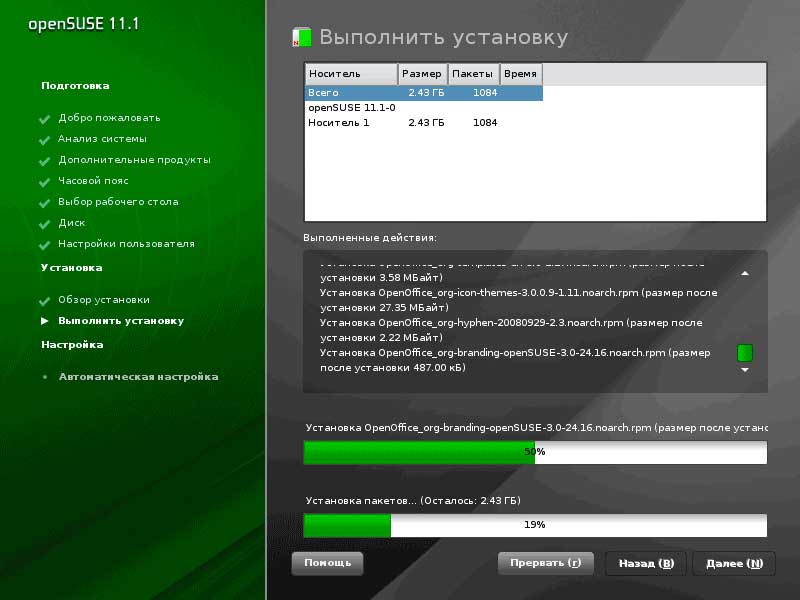Click the Автоматическая настройка step
Viewport: 800px width, 600px height.
[139, 377]
